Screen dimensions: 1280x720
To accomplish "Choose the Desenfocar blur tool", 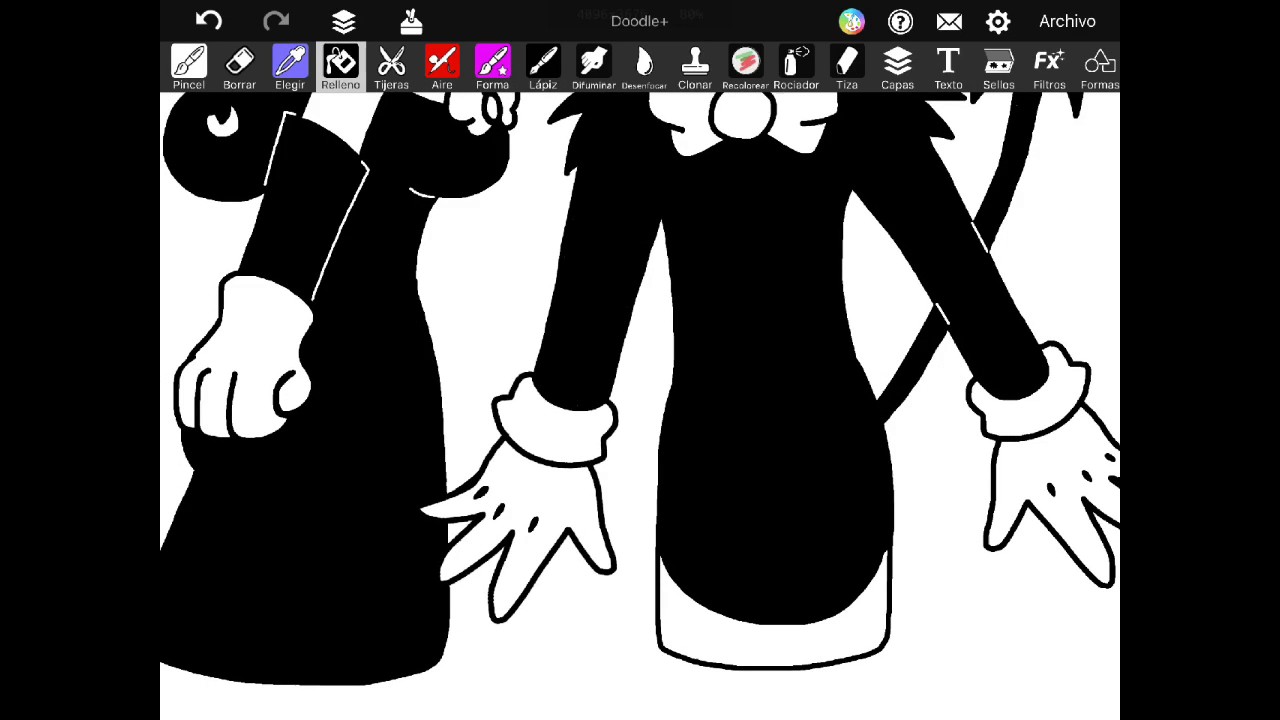I will [644, 68].
